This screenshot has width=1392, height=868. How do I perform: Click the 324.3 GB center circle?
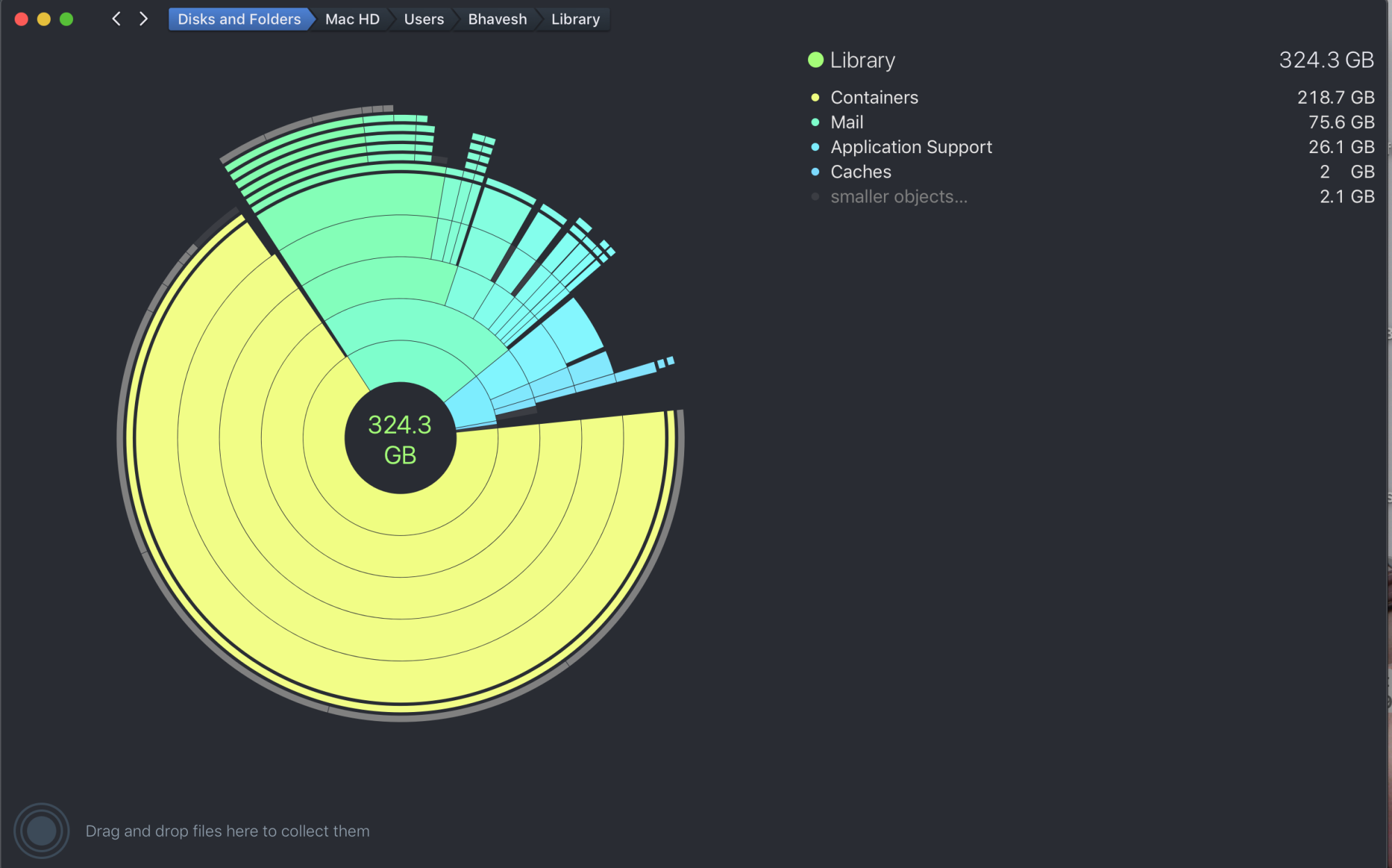coord(400,439)
